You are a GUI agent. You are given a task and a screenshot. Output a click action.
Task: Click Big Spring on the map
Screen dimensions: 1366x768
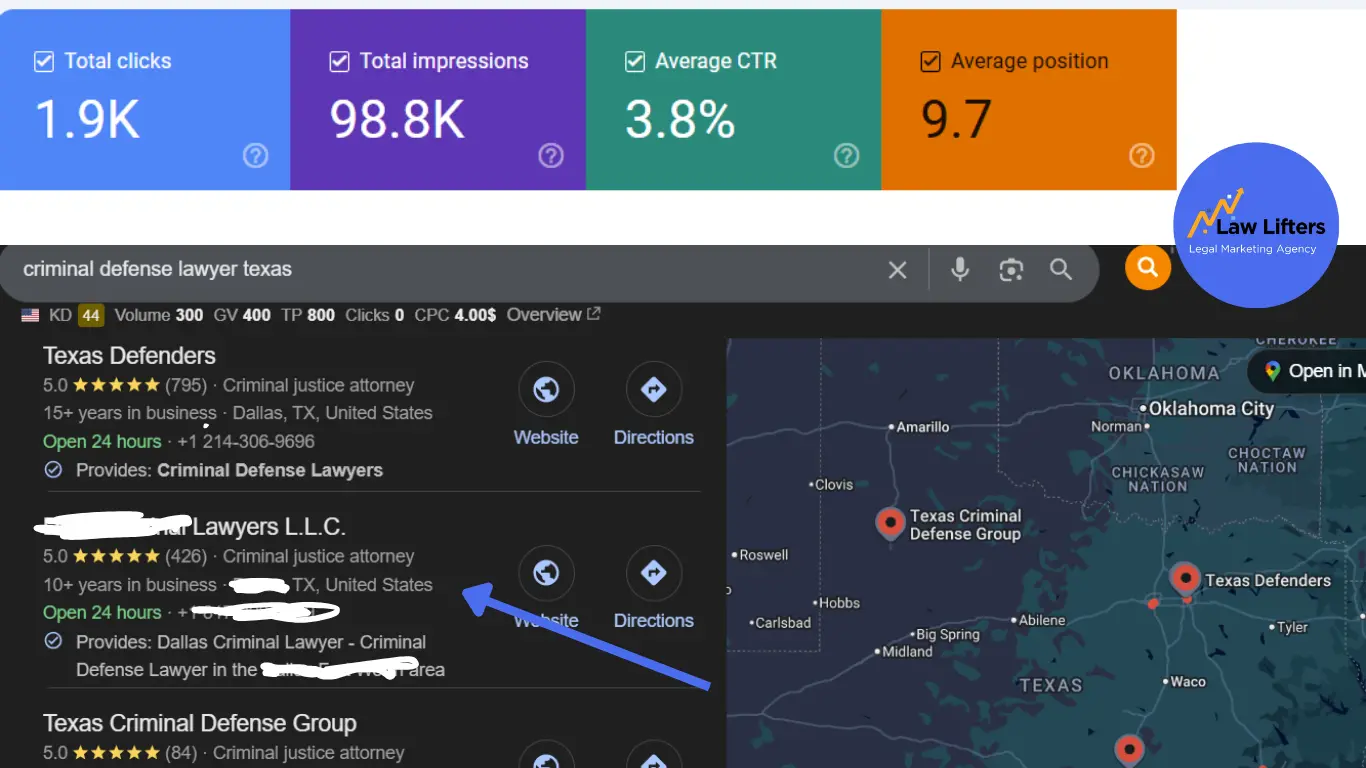[946, 635]
